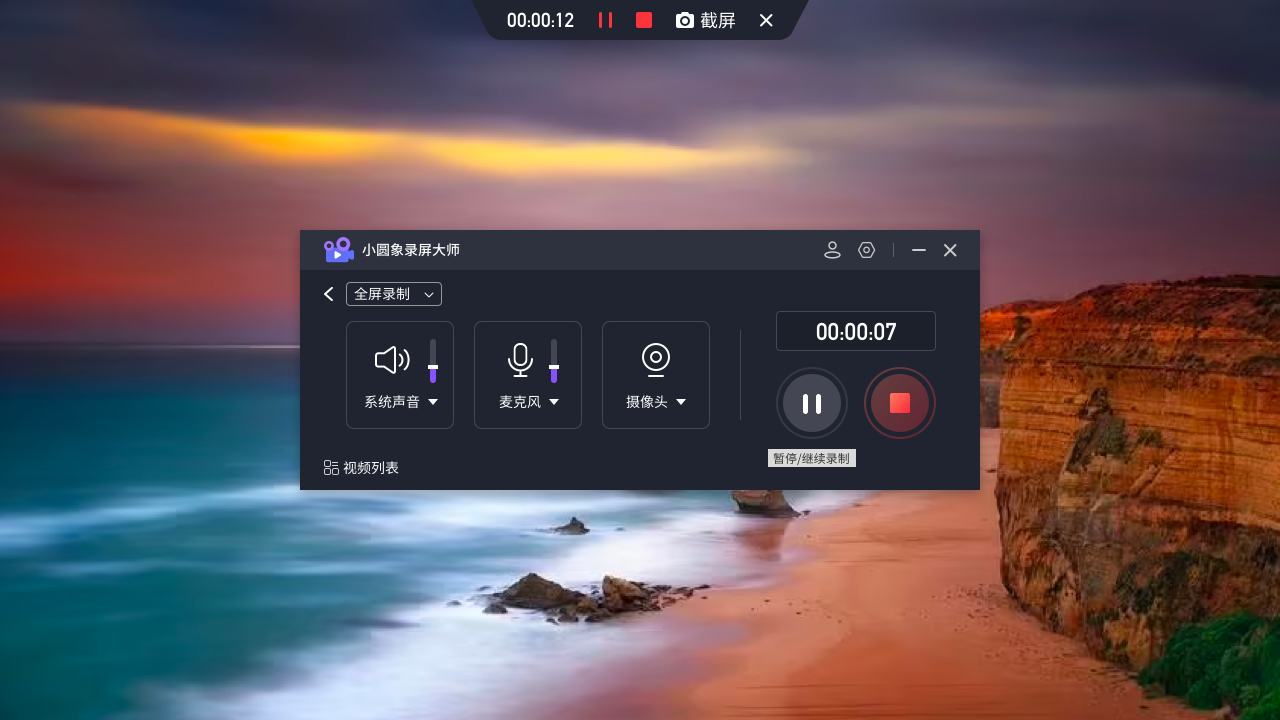This screenshot has height=720, width=1280.
Task: Click the 小圆象录屏大师 app logo
Action: point(339,249)
